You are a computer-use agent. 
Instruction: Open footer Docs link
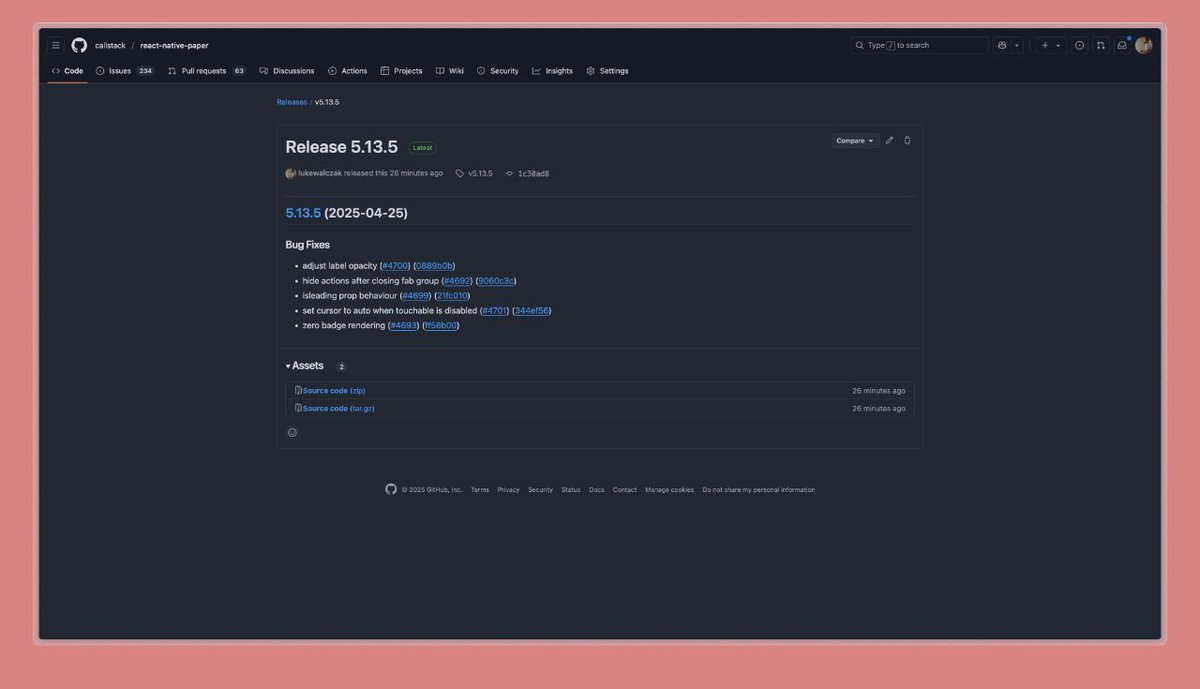click(597, 490)
